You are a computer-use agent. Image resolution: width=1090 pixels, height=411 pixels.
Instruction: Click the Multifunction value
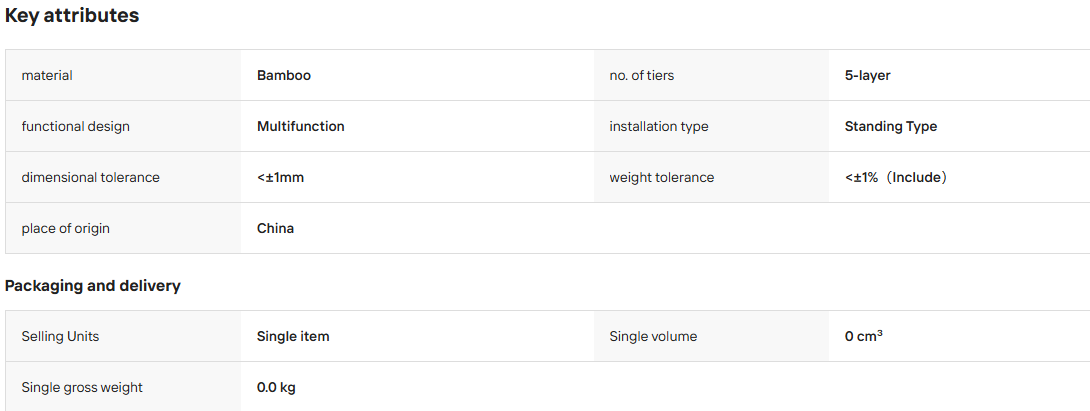pos(300,127)
